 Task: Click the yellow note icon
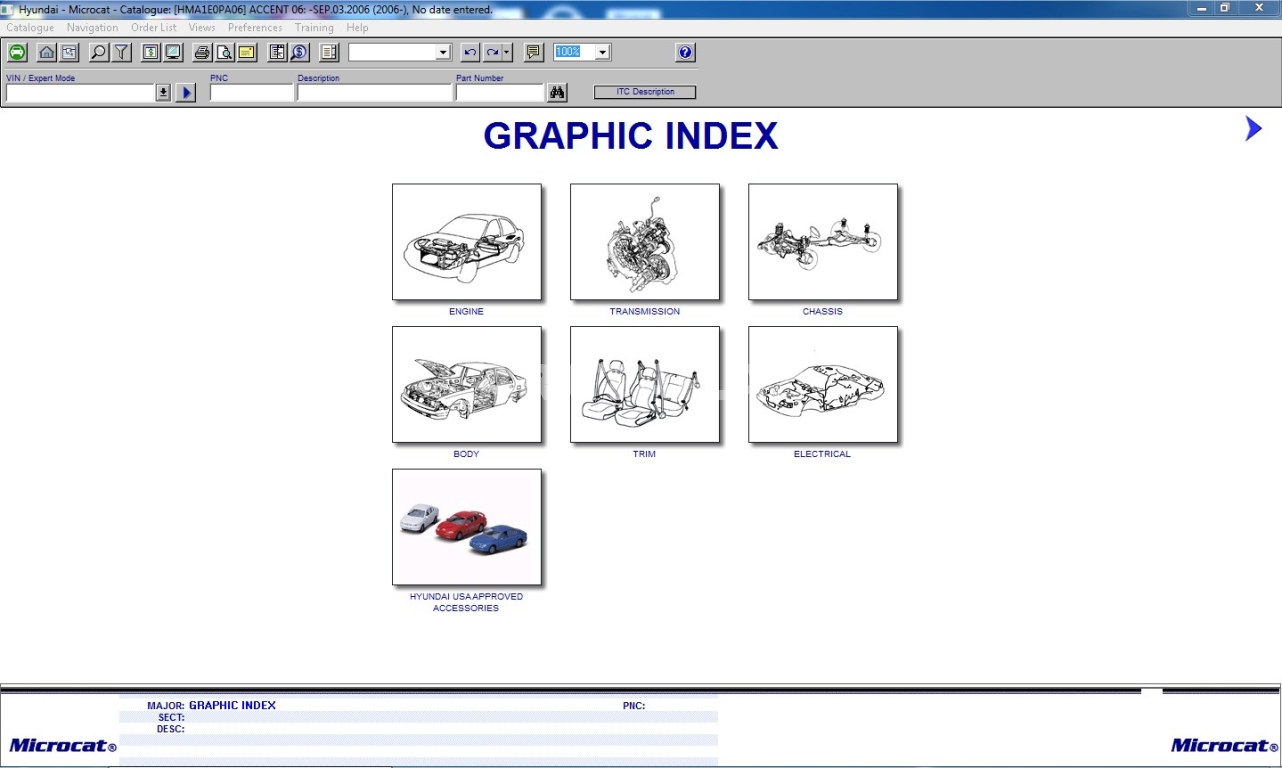(247, 53)
